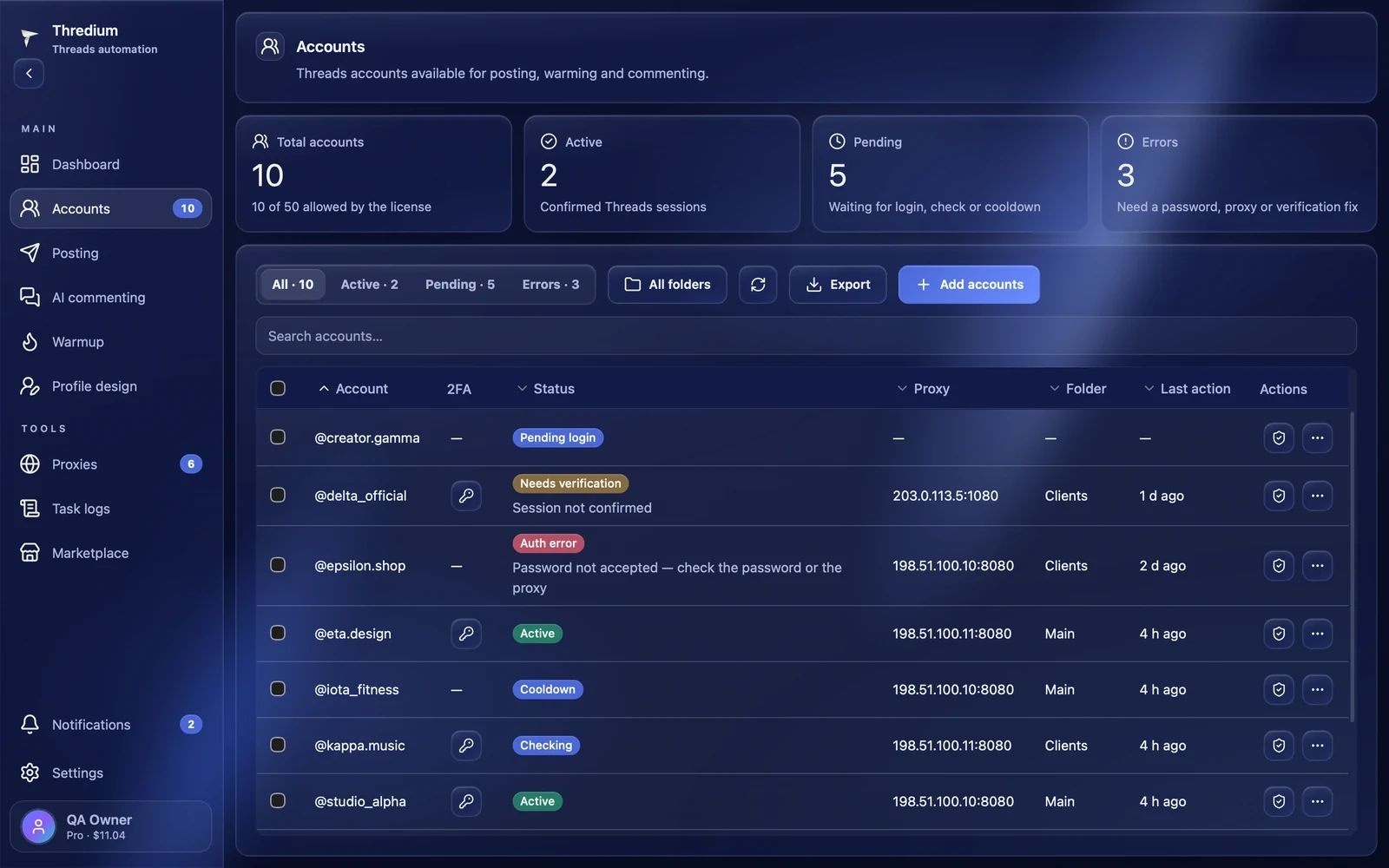Click shield check icon for @iota_fitness

click(1279, 690)
